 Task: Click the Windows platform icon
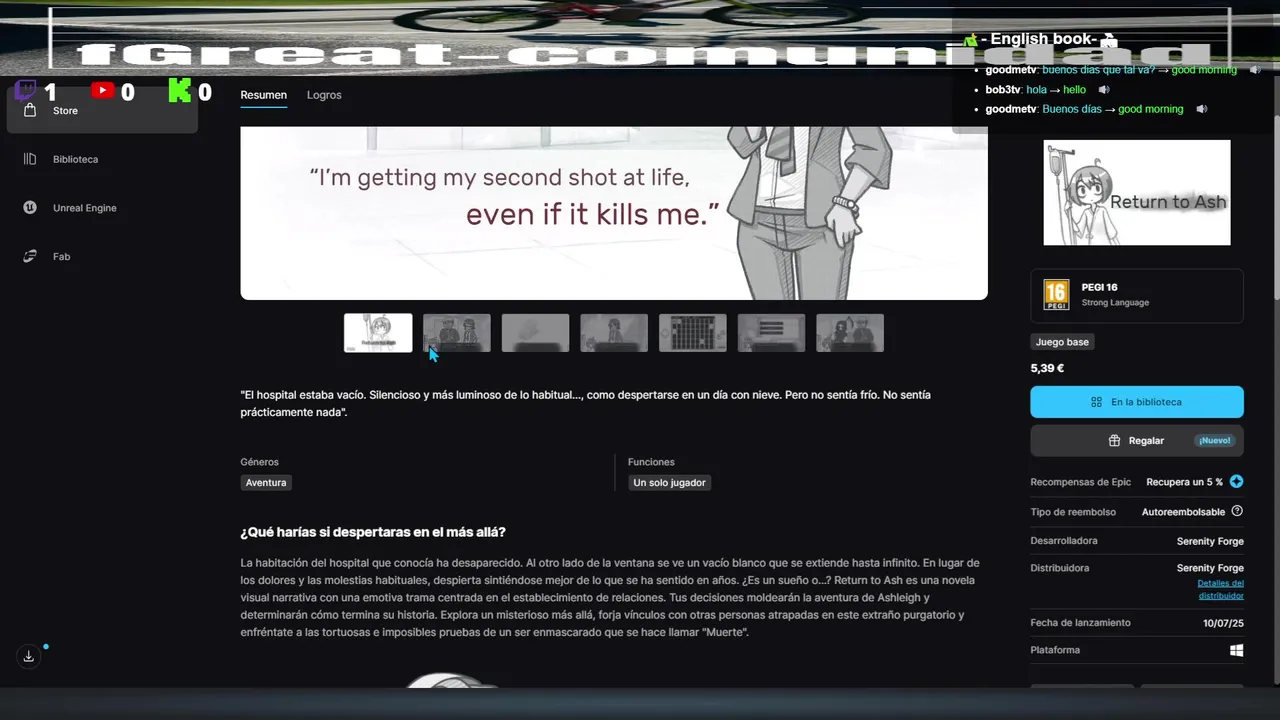point(1237,650)
